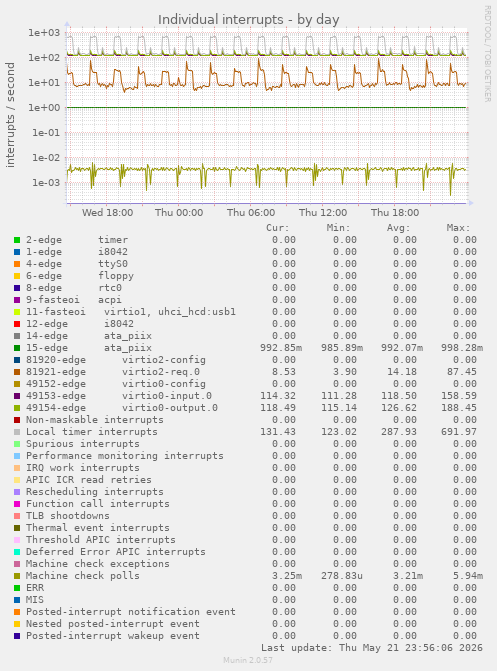Click the magenta Function call interrupts swatch

pos(17,504)
